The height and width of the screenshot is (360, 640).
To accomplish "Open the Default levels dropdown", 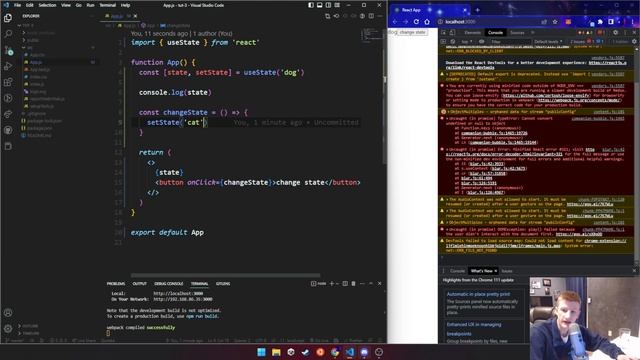I will click(548, 42).
